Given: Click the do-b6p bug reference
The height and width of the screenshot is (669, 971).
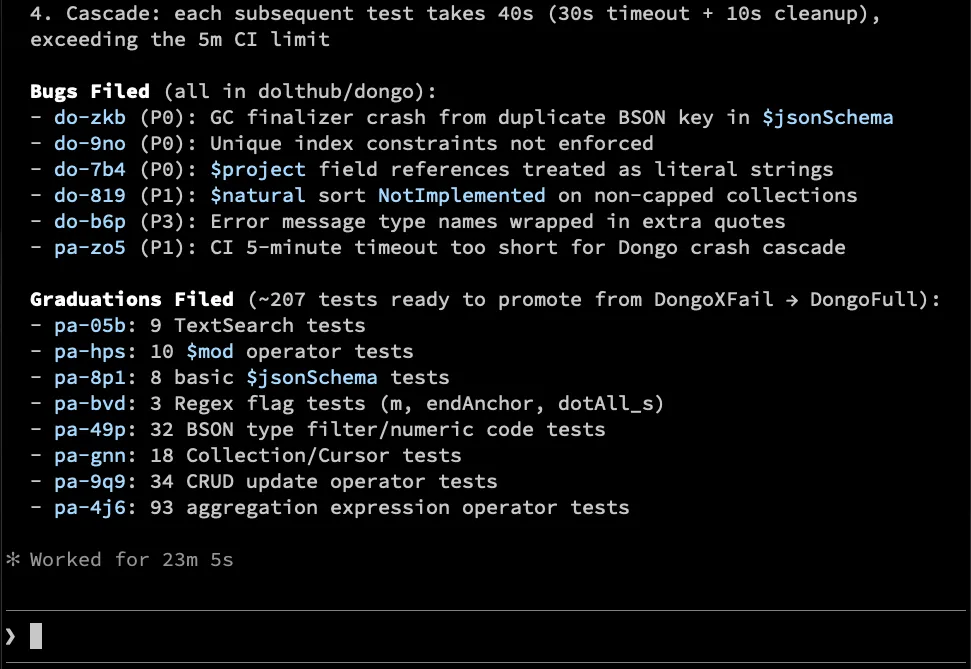Looking at the screenshot, I should 90,222.
